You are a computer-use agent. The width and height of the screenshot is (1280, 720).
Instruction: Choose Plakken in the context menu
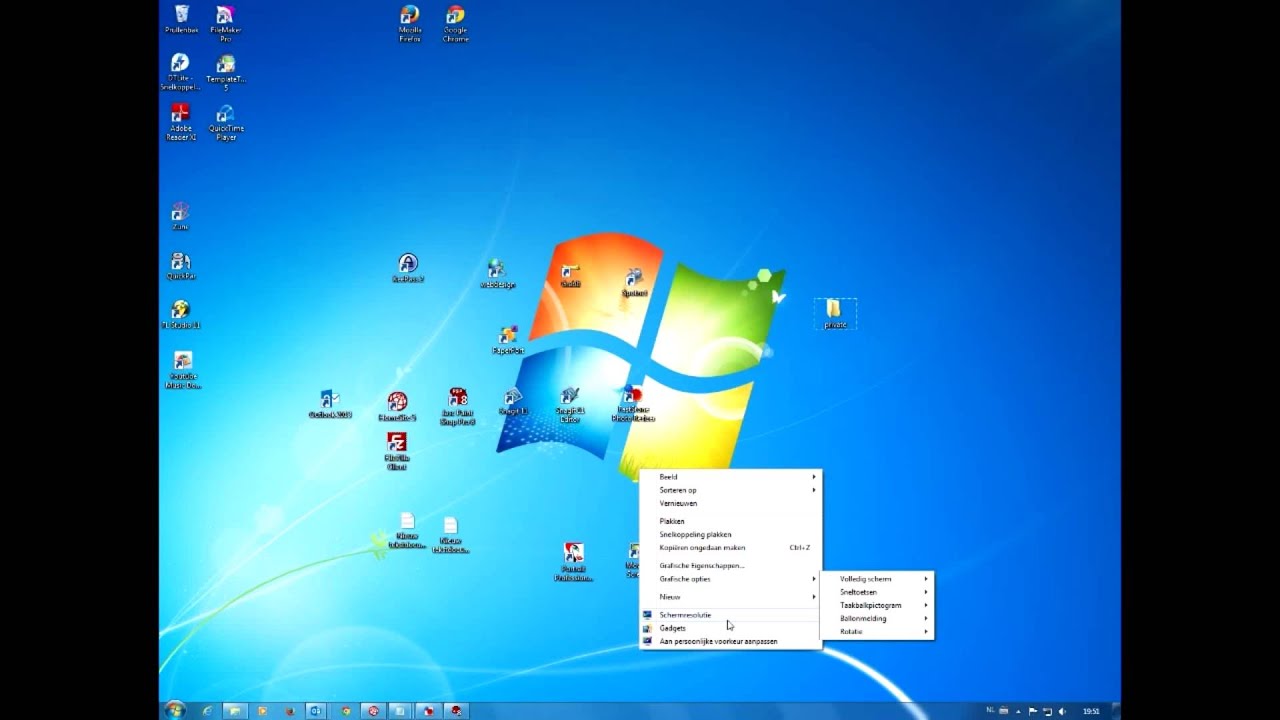coord(731,521)
